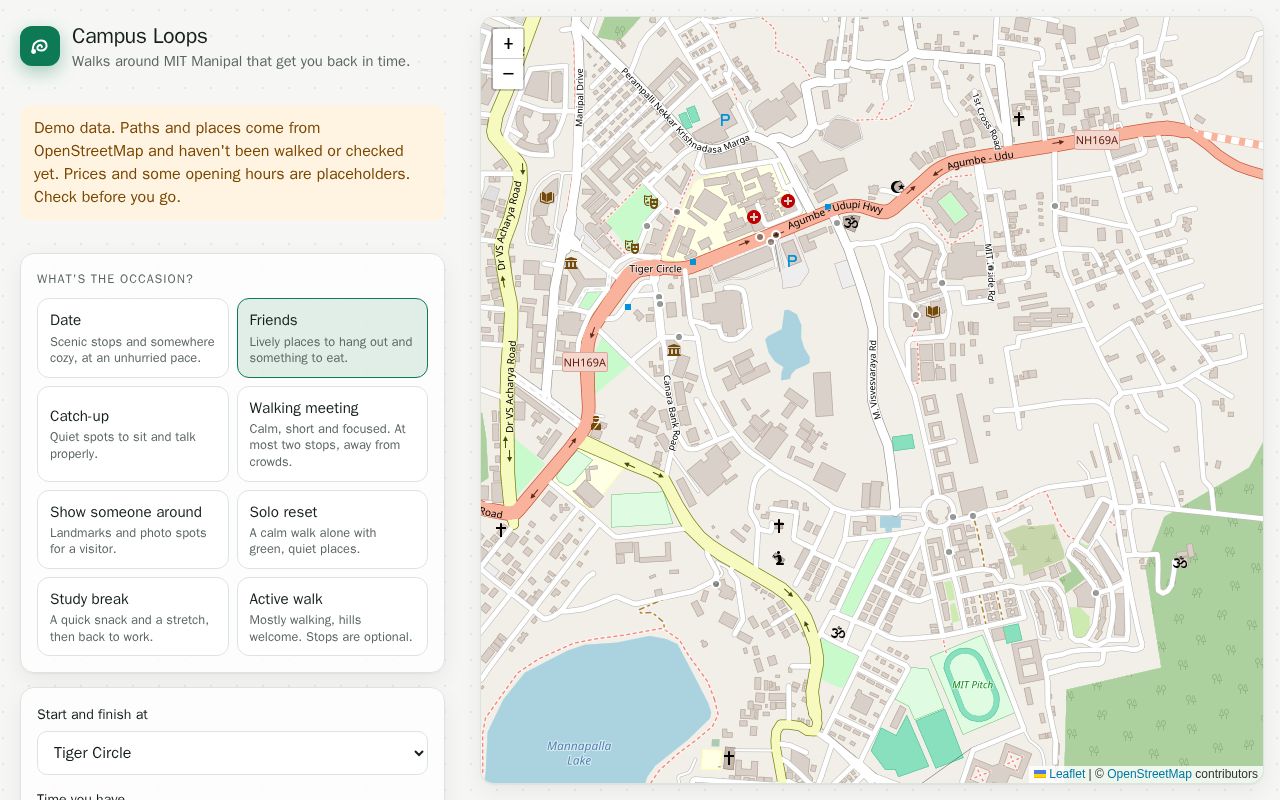Click the NH169A shield near 1st Cross Road

(x=1097, y=140)
